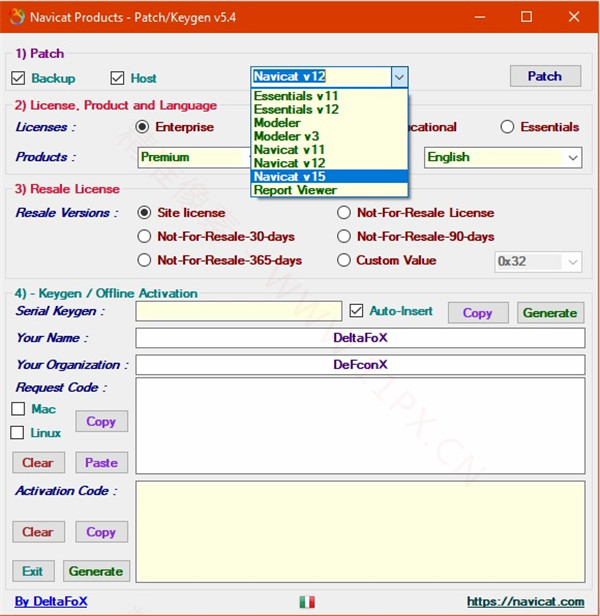Click inside the Activation Code text area

pos(360,532)
